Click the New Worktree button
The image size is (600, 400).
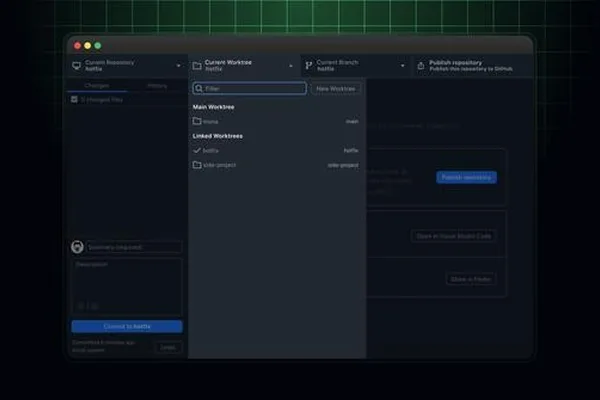(336, 88)
